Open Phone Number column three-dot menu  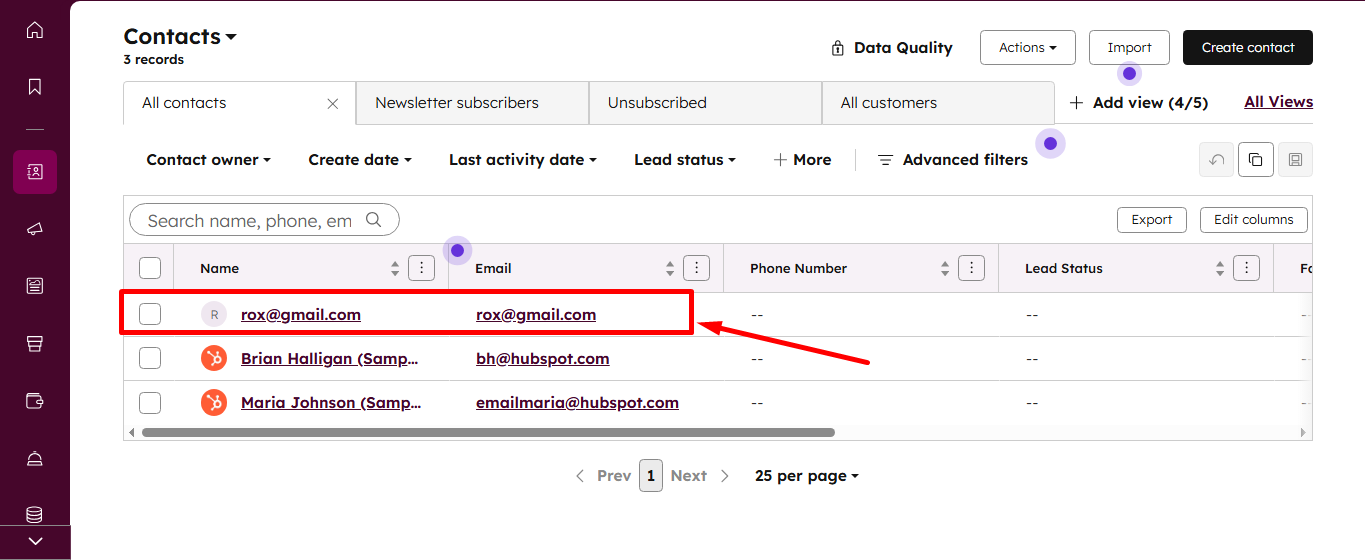[972, 268]
